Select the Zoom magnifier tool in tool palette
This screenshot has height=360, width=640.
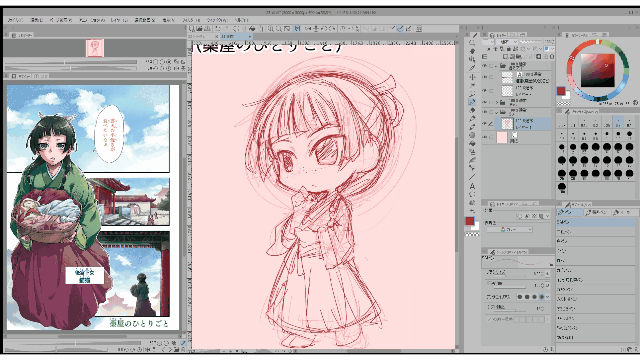472,43
